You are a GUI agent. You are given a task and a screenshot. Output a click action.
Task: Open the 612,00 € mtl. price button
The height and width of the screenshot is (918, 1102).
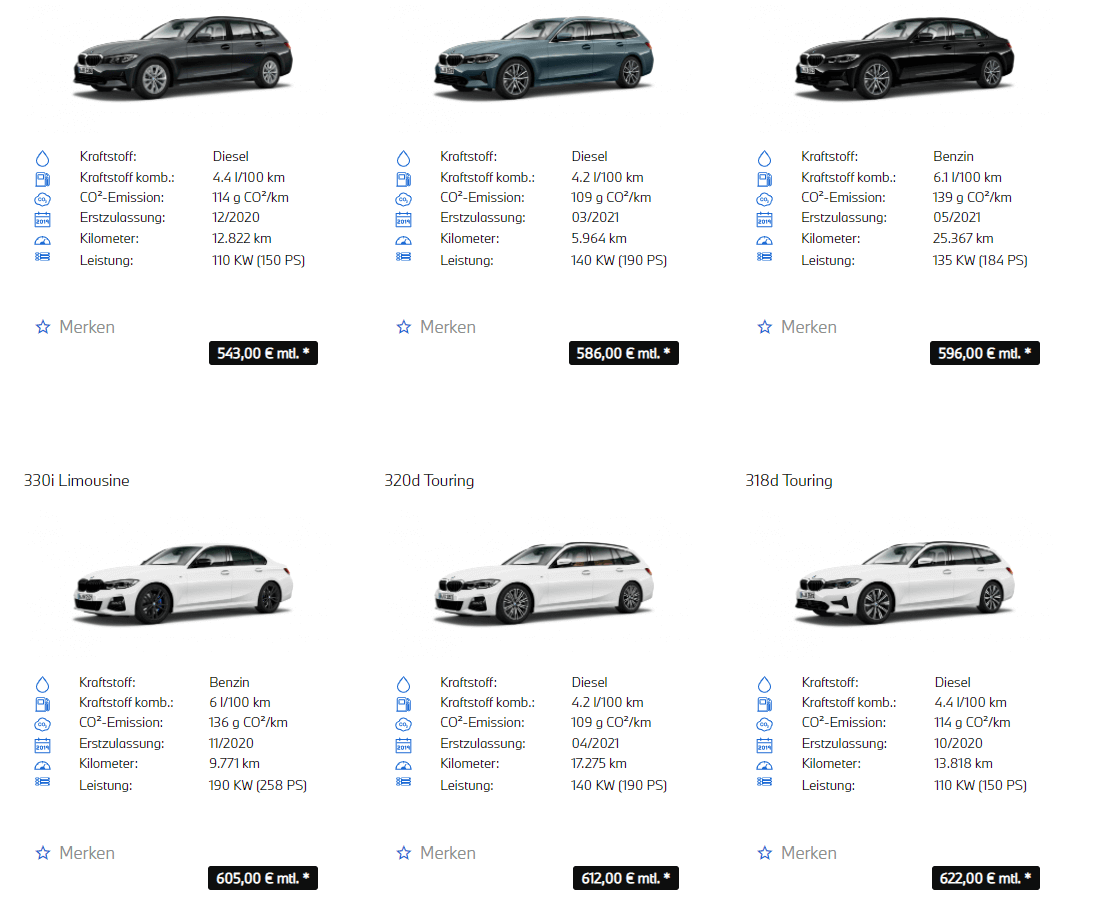[x=625, y=878]
